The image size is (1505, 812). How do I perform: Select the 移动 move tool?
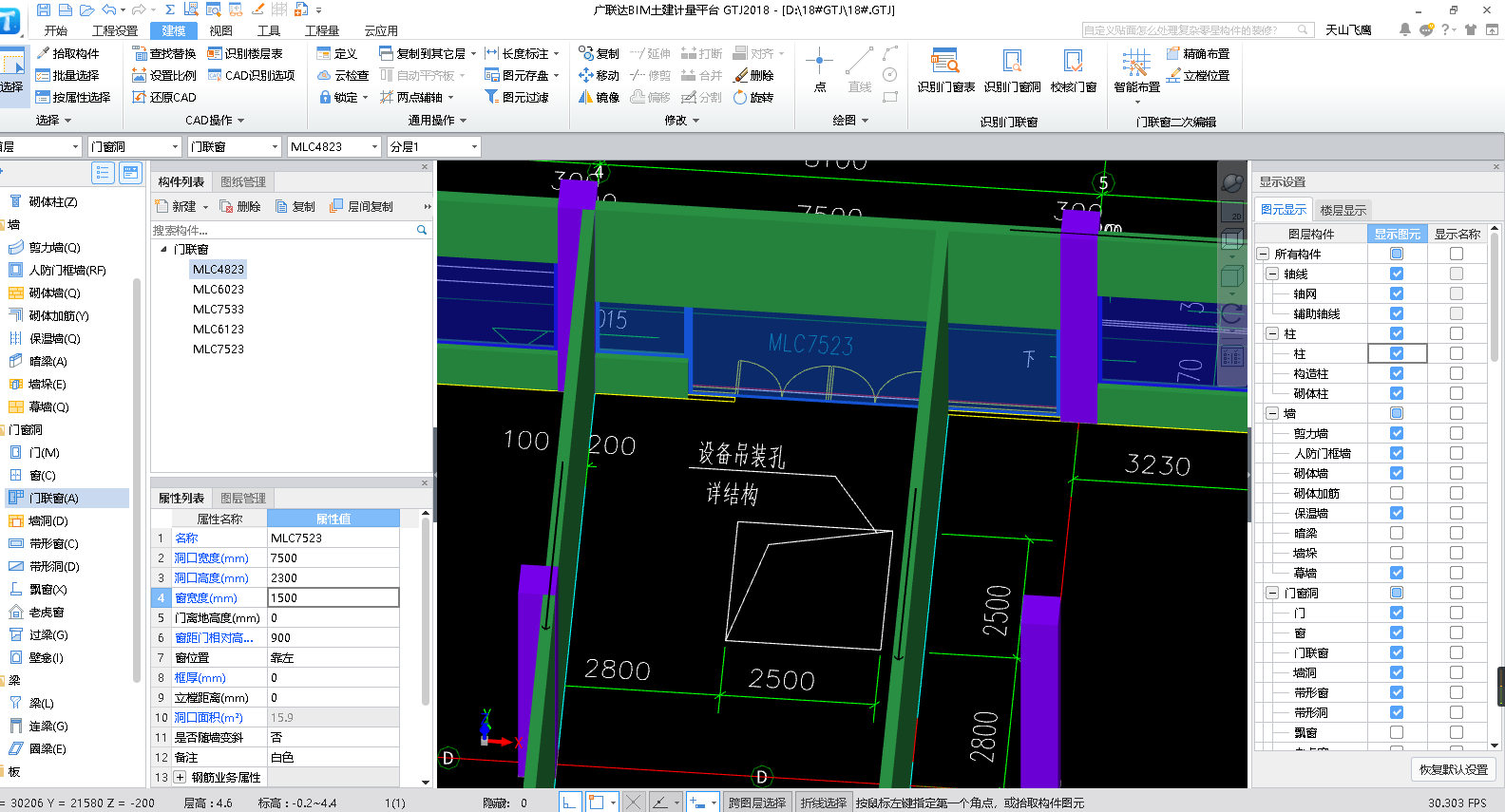point(599,75)
